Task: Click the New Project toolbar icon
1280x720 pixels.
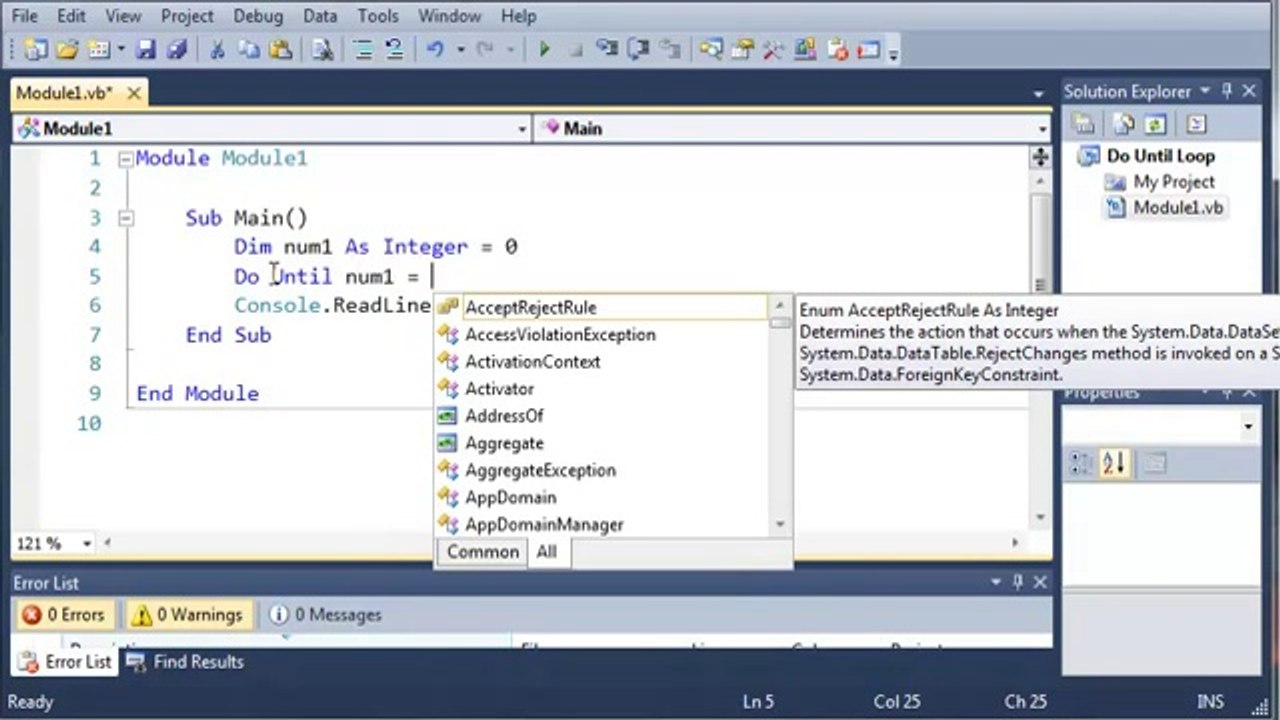Action: coord(35,49)
